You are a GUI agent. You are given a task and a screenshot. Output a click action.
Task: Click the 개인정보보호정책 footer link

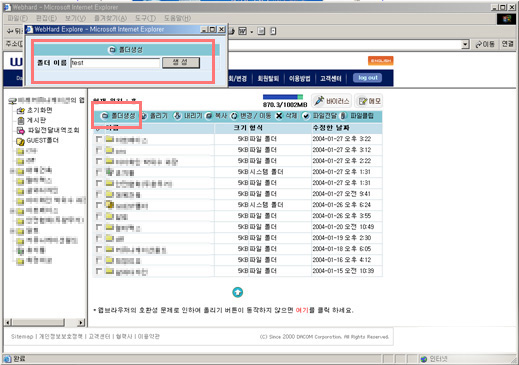pos(61,337)
